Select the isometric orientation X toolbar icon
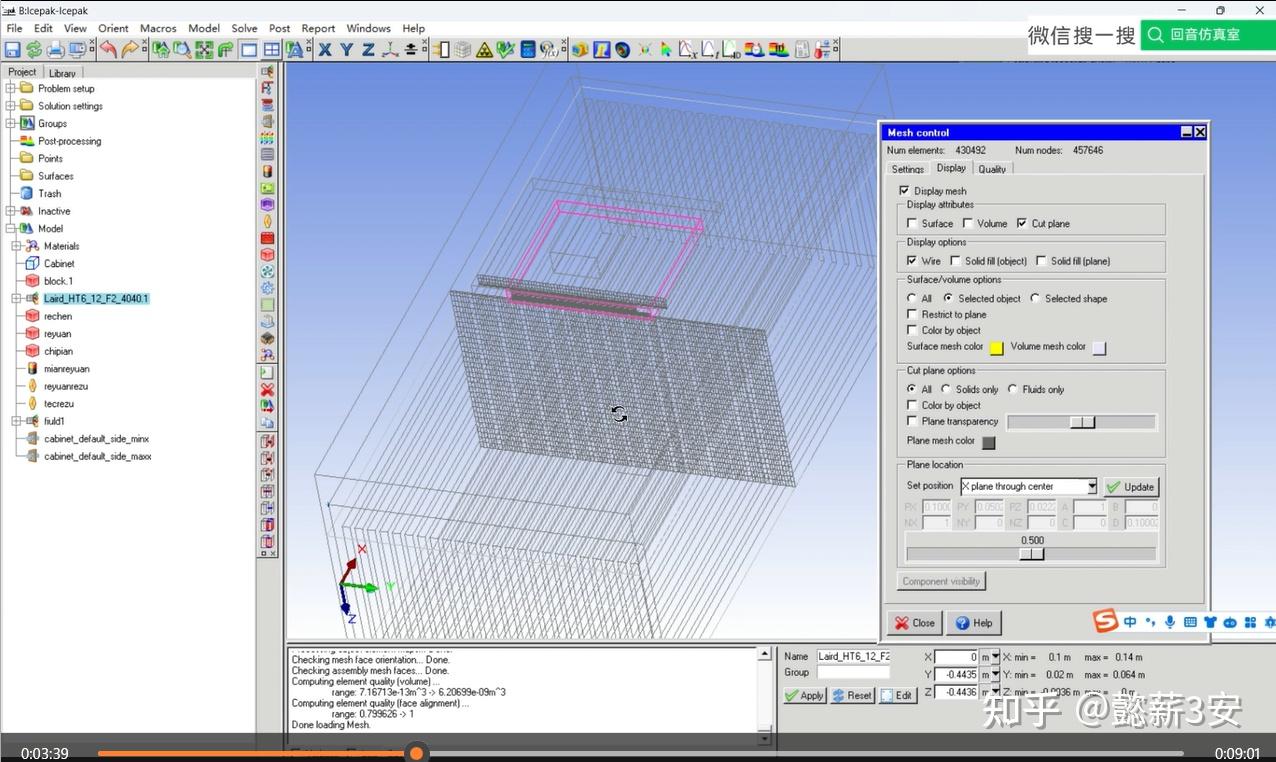 coord(323,48)
